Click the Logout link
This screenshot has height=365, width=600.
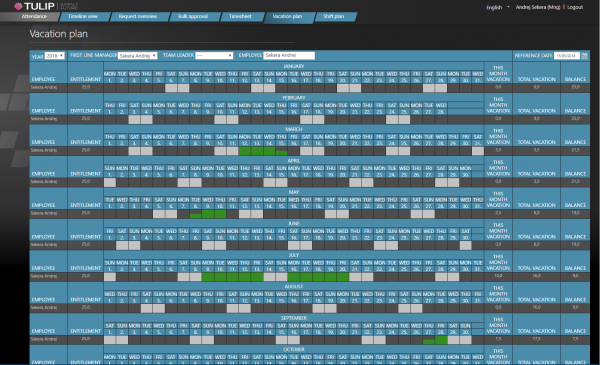click(575, 7)
